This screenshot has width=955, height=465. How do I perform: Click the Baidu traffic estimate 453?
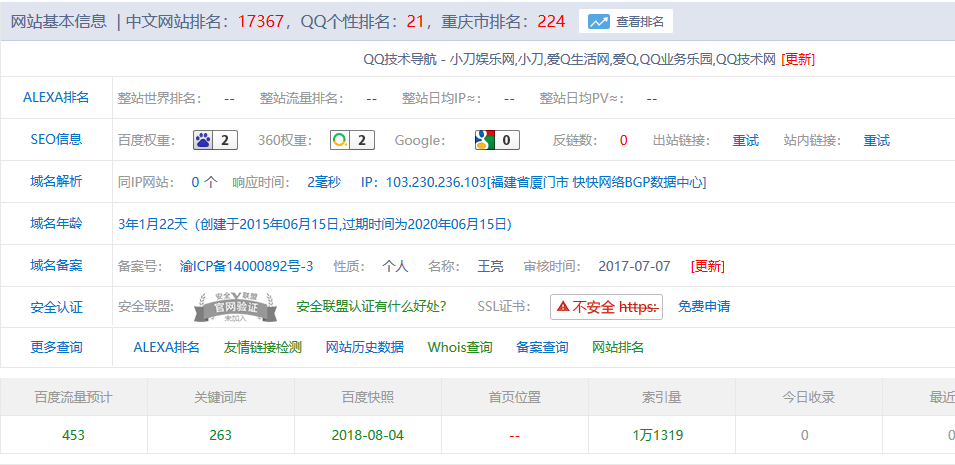73,435
